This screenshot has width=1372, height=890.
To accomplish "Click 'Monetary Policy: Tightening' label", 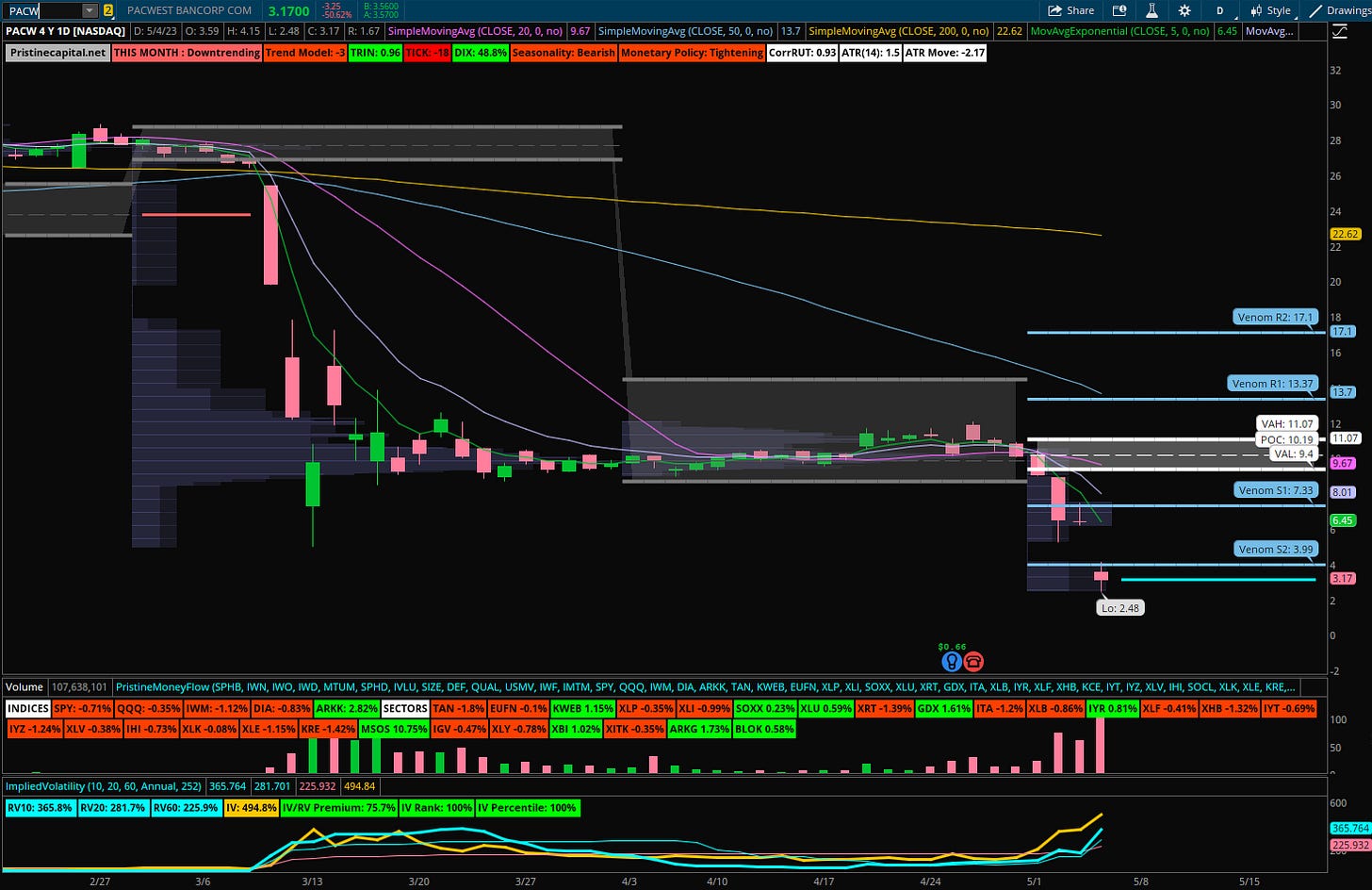I will pyautogui.click(x=692, y=53).
